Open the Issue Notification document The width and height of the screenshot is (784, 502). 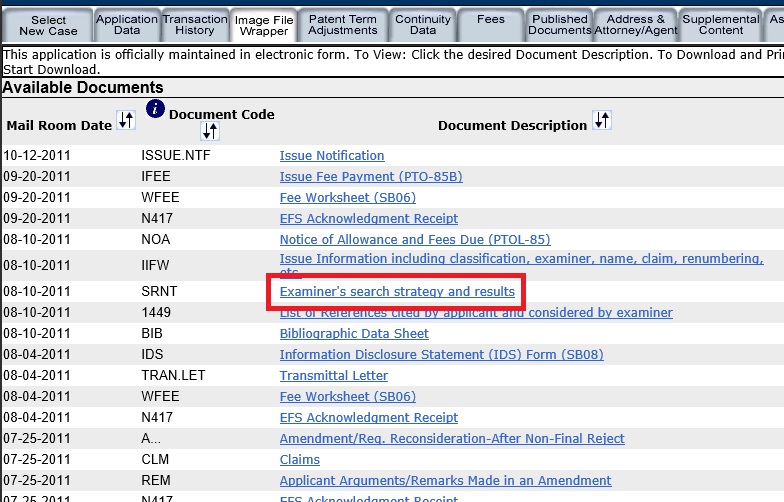tap(332, 156)
